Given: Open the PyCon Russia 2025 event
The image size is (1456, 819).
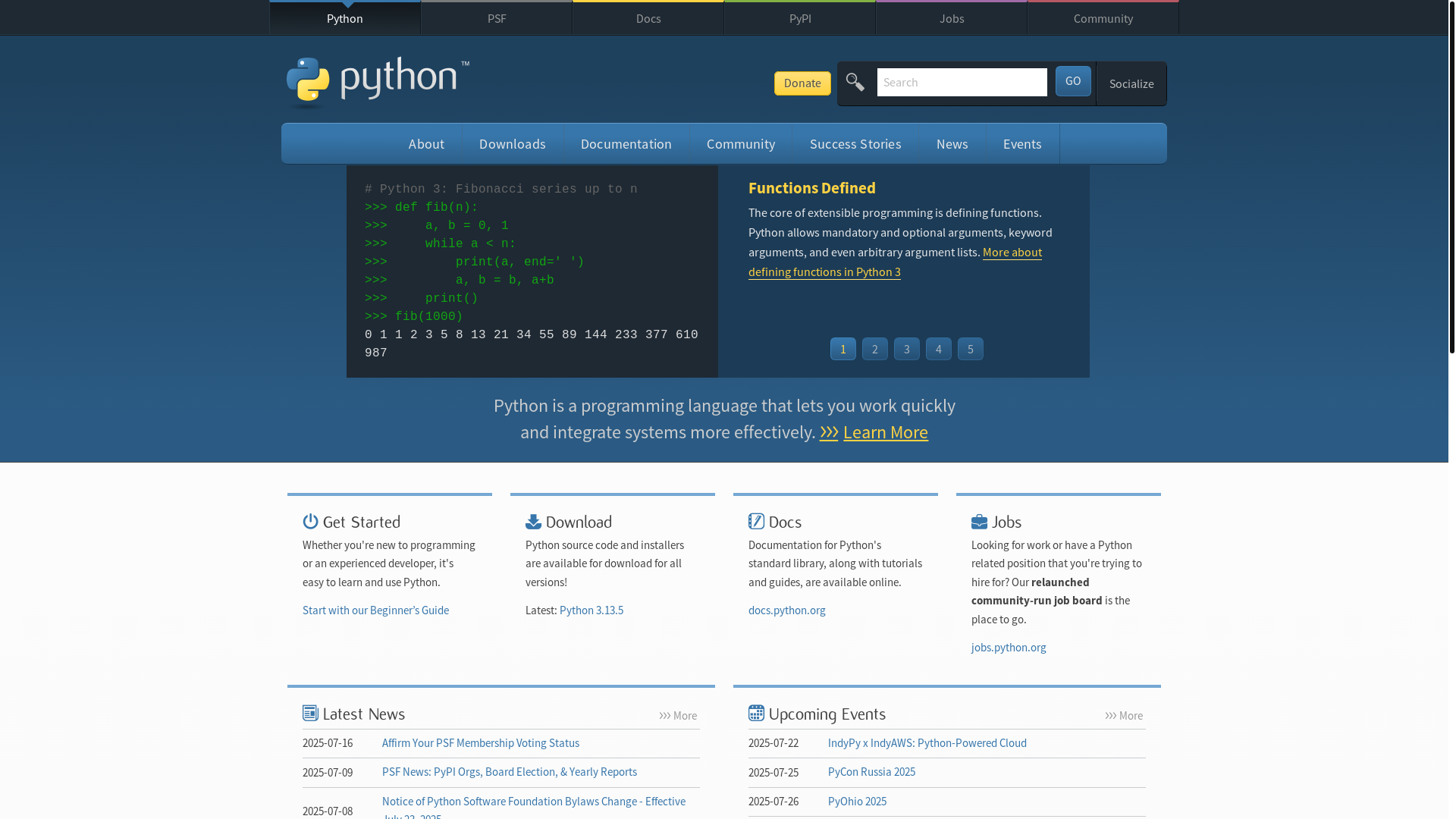Looking at the screenshot, I should pyautogui.click(x=871, y=772).
